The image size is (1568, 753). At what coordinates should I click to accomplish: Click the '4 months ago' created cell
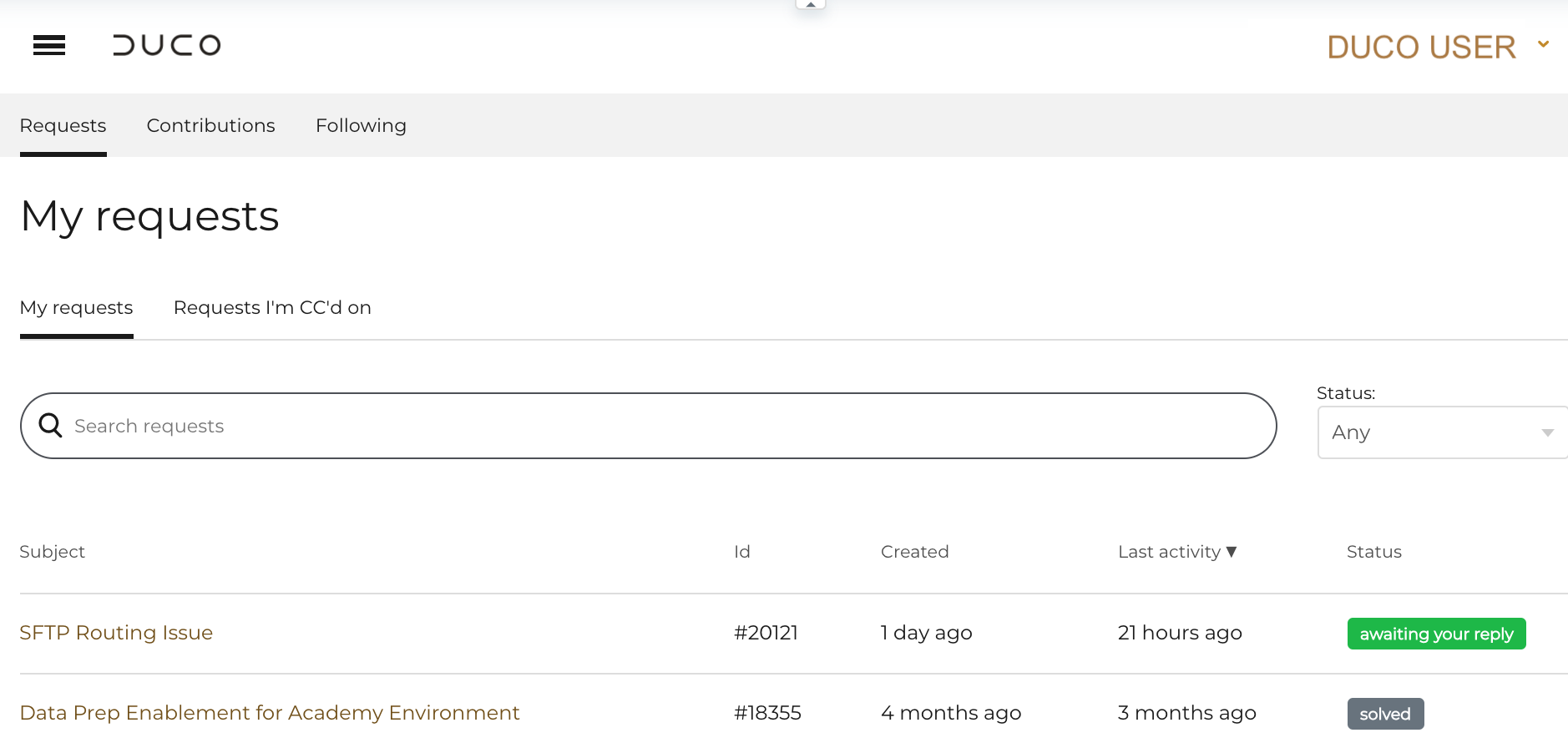pos(951,713)
